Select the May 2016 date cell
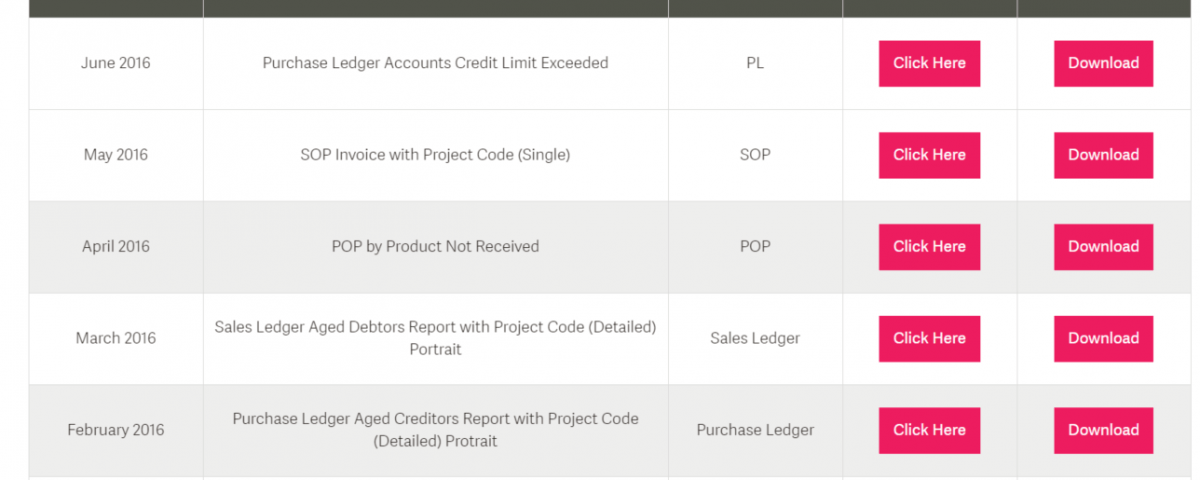This screenshot has width=1200, height=480. pyautogui.click(x=116, y=155)
